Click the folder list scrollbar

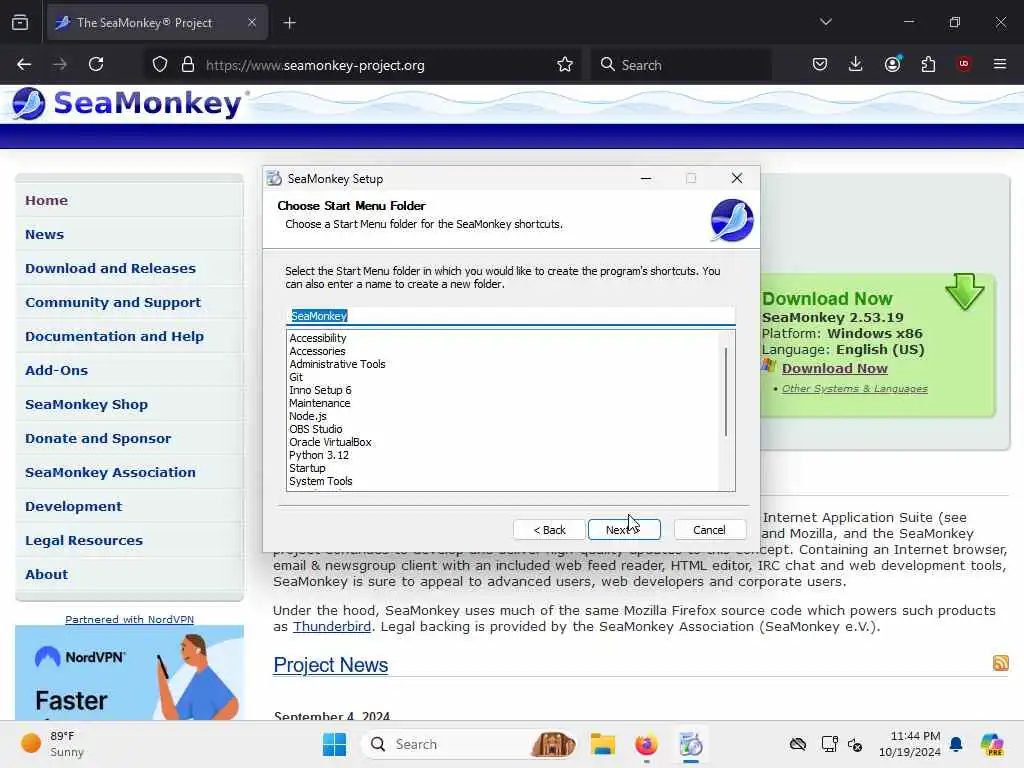[x=726, y=392]
